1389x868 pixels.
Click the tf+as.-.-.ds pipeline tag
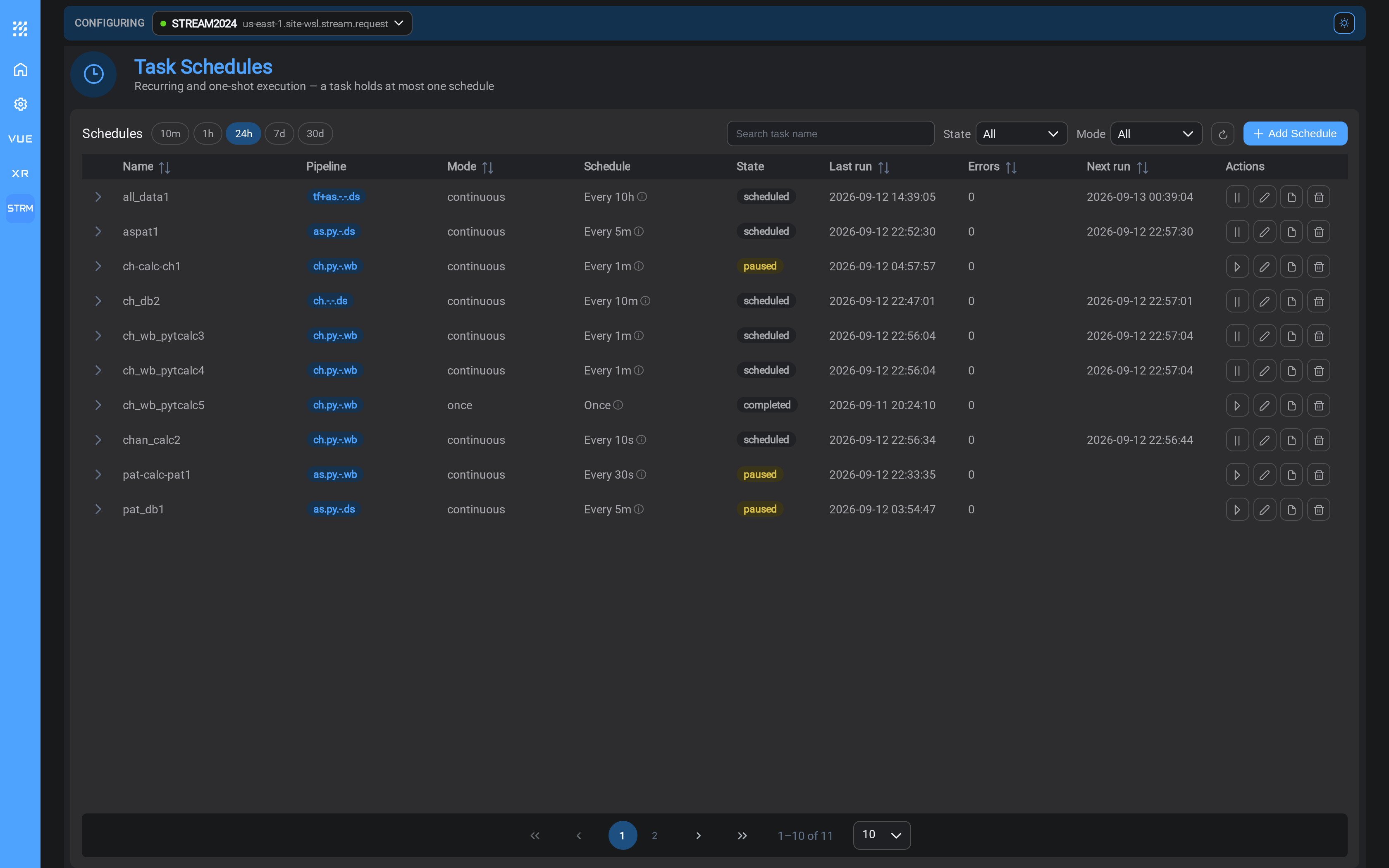[337, 196]
